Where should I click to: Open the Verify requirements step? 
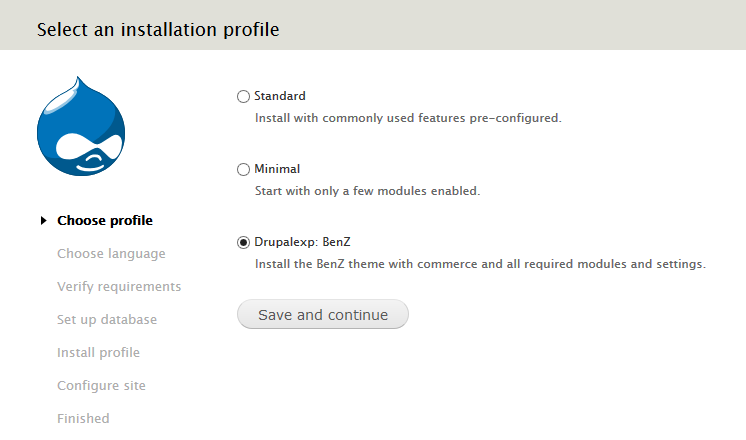pyautogui.click(x=119, y=287)
